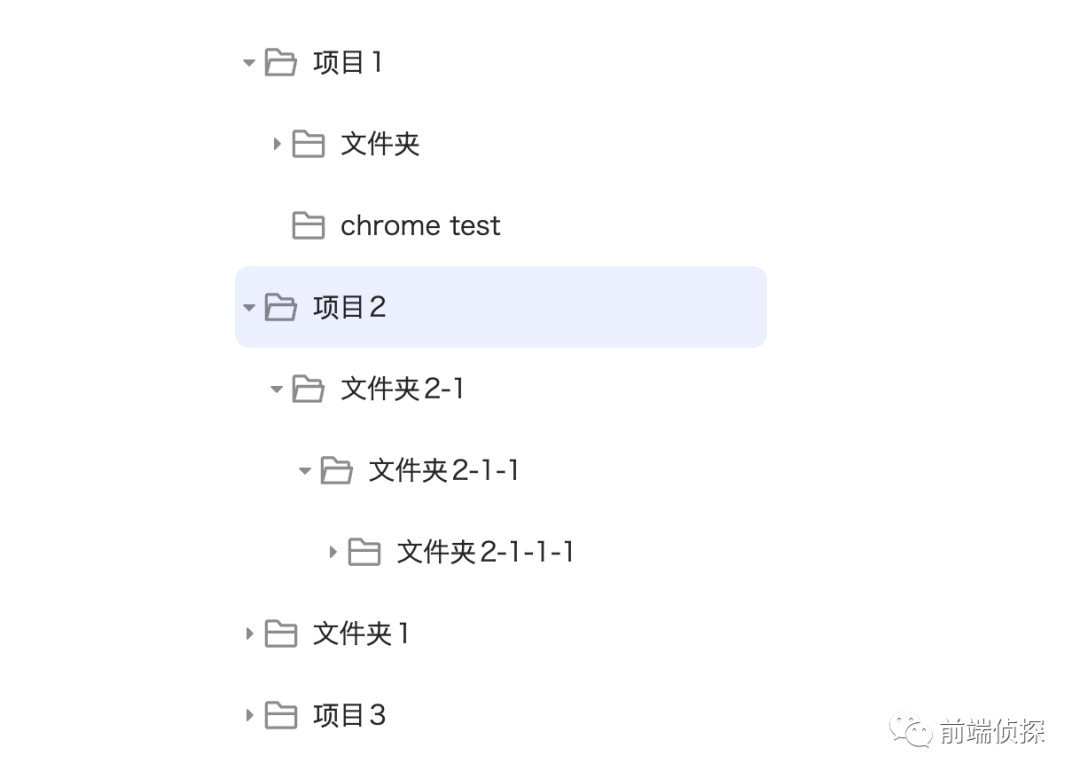The height and width of the screenshot is (779, 1080).
Task: Click the folder icon next to 文件夹1
Action: [x=281, y=634]
